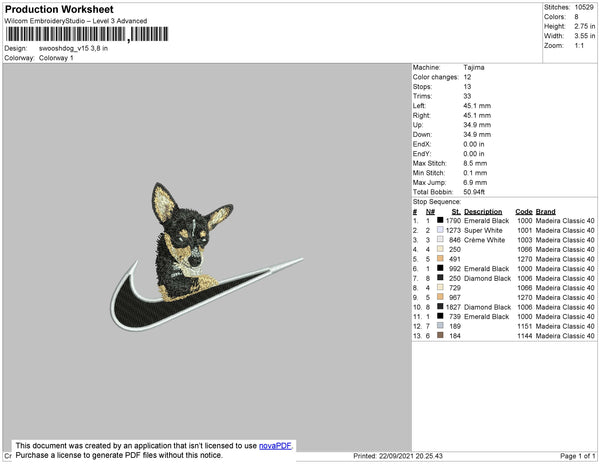This screenshot has height=464, width=600.
Task: Click the Trims value 33
Action: 467,96
